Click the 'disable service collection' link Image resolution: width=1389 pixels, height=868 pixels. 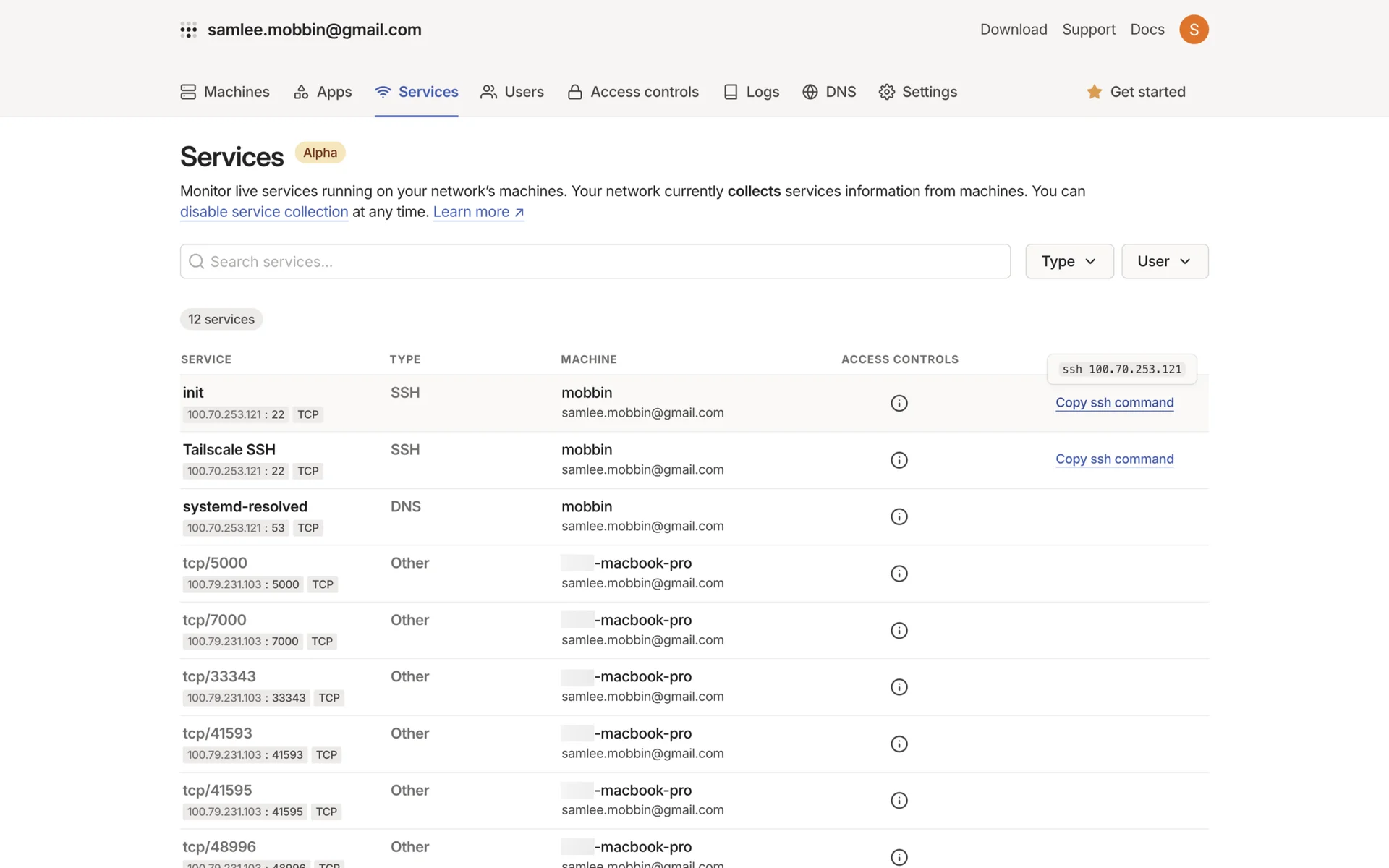pos(264,212)
